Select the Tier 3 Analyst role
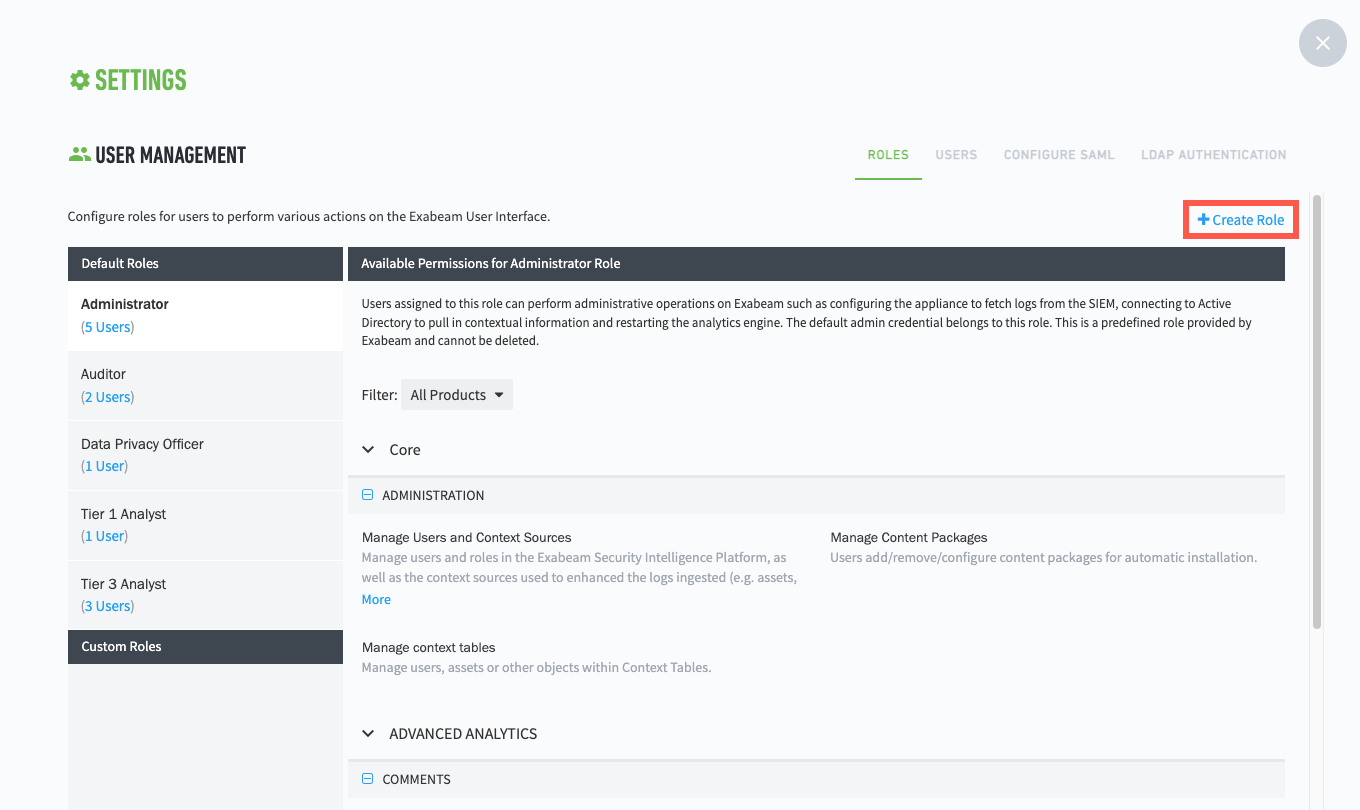Image resolution: width=1360 pixels, height=810 pixels. 205,595
